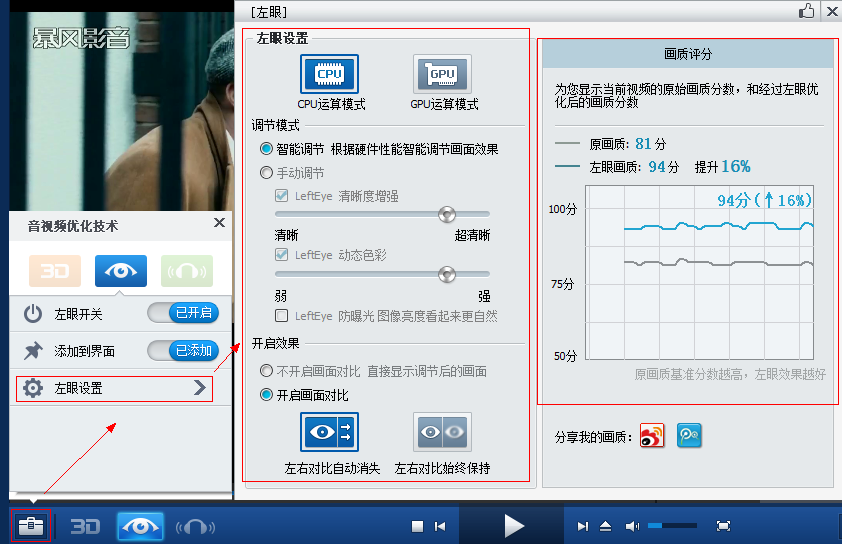Click the 3D tab icon in popup panel
842x544 pixels.
point(55,271)
